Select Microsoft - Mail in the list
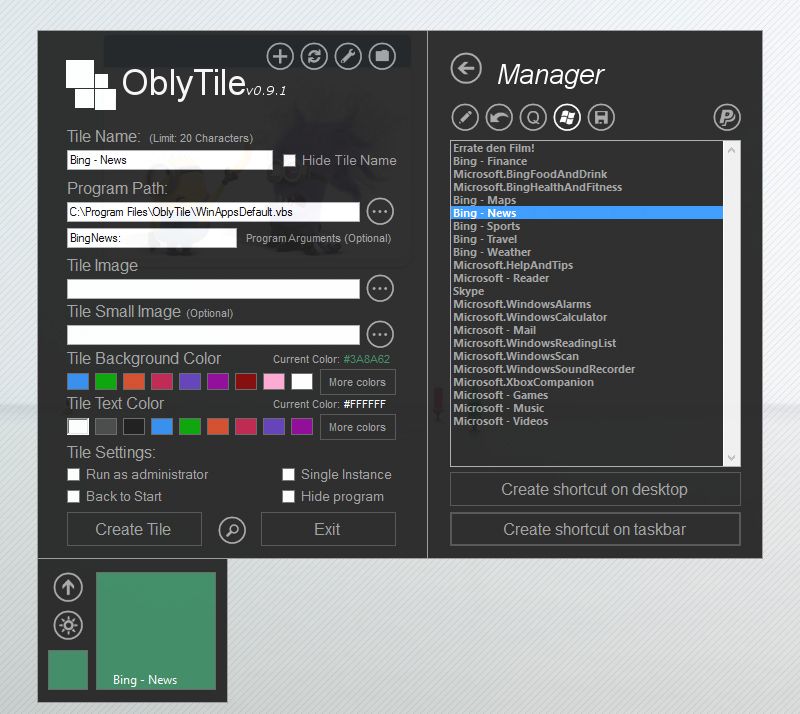This screenshot has width=800, height=714. pyautogui.click(x=587, y=331)
